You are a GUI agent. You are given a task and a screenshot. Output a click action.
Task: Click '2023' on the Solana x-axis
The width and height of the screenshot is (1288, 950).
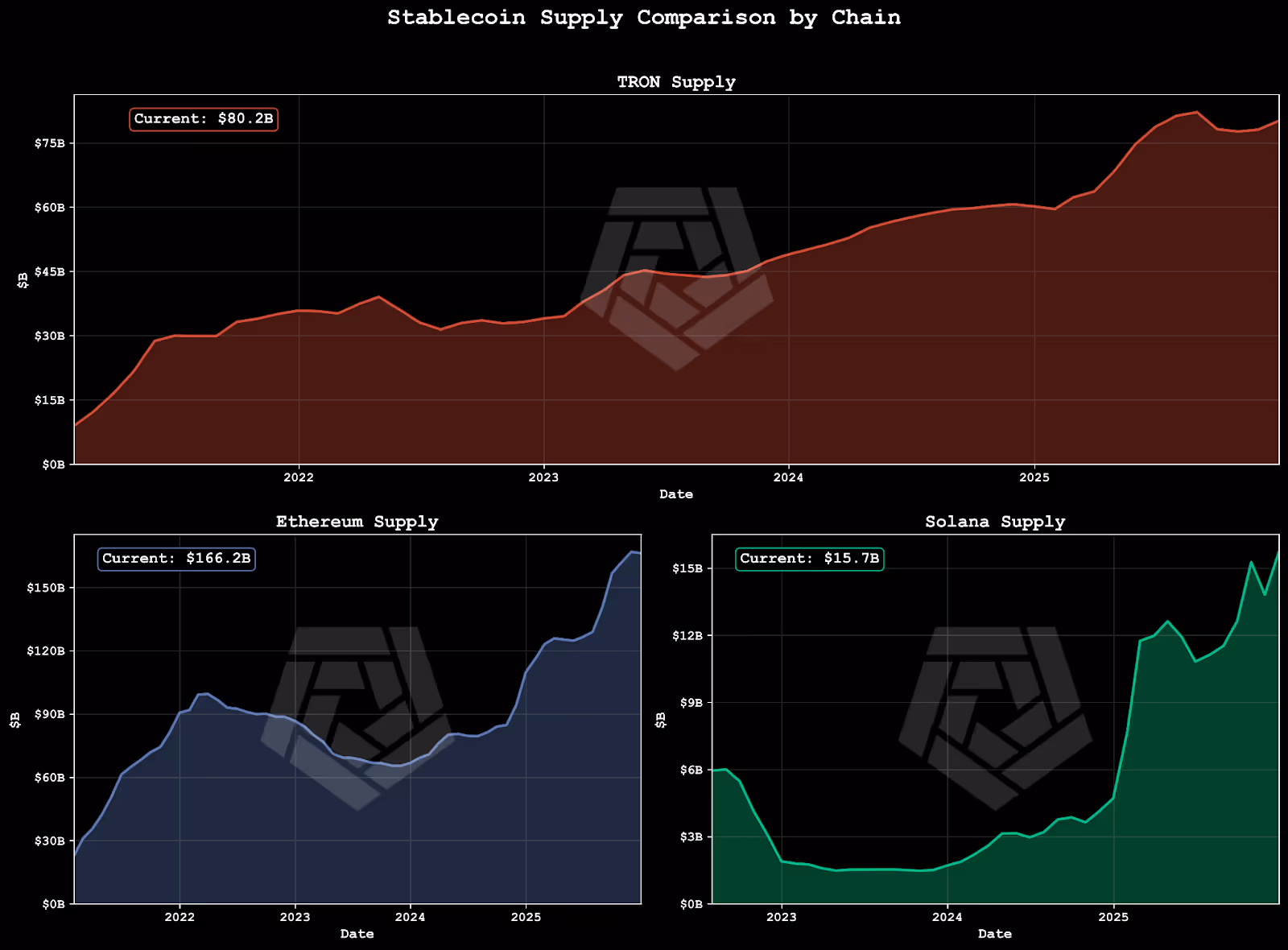(781, 917)
